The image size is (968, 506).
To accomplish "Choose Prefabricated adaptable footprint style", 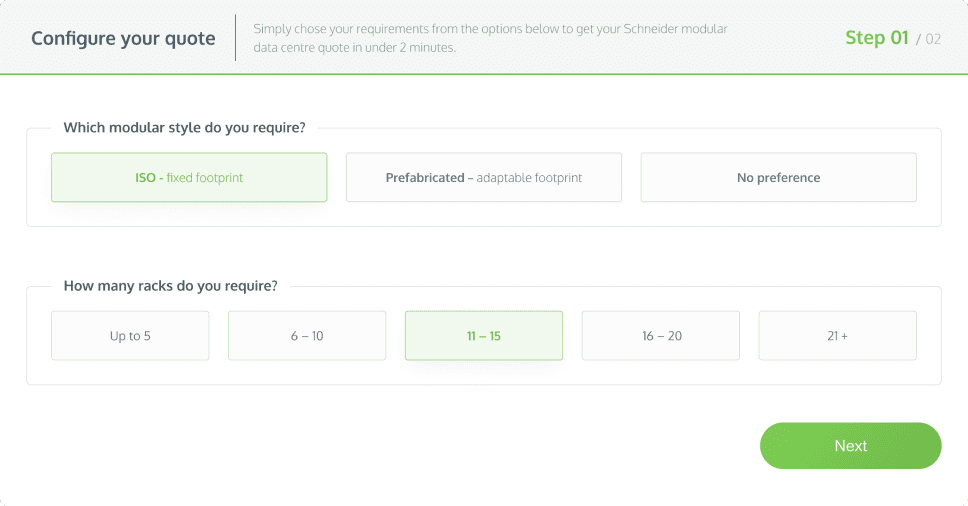I will click(483, 177).
